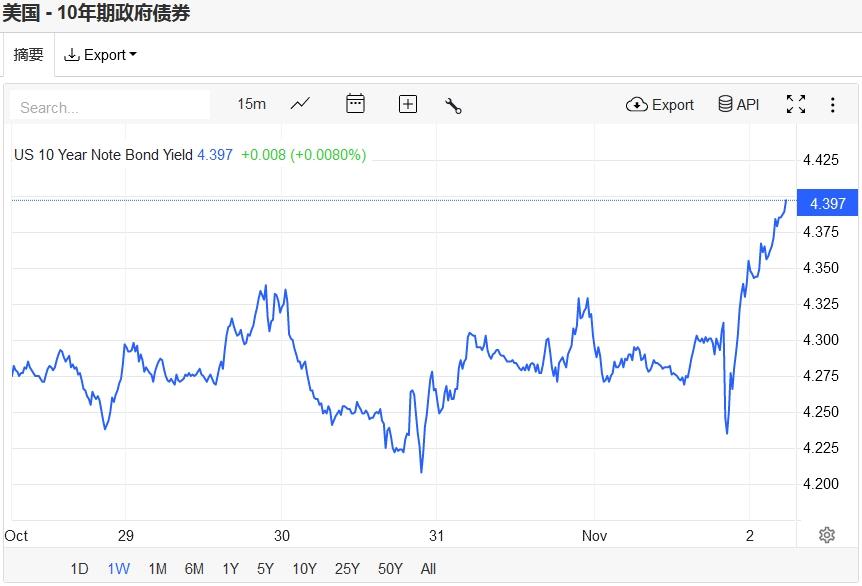Click the add comparison plus icon

pos(408,104)
